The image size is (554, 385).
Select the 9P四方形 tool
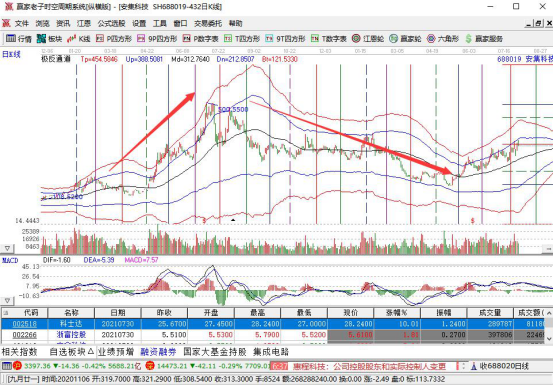[157, 38]
